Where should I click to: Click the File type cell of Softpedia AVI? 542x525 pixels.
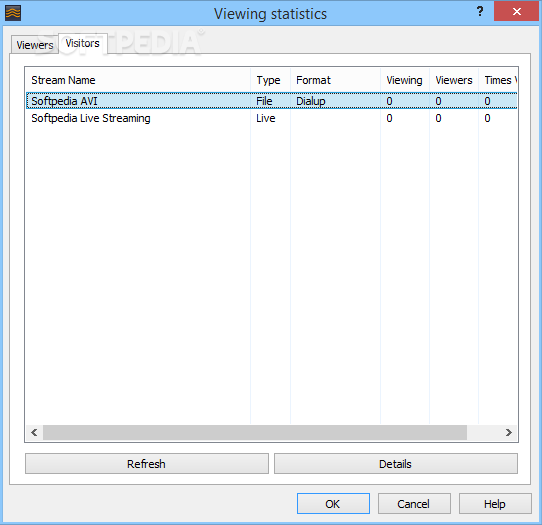click(x=264, y=101)
